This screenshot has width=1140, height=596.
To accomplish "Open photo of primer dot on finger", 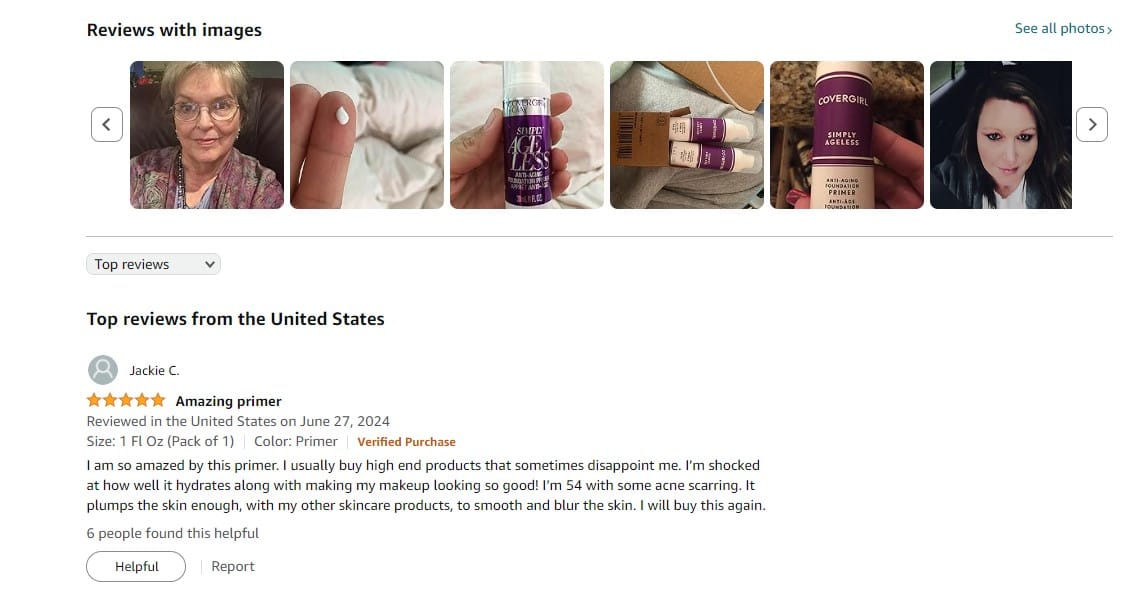I will (x=367, y=135).
